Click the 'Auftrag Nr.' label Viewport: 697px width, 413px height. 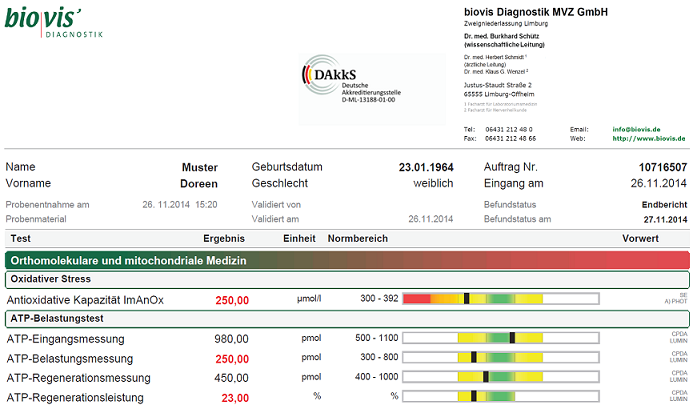(510, 167)
